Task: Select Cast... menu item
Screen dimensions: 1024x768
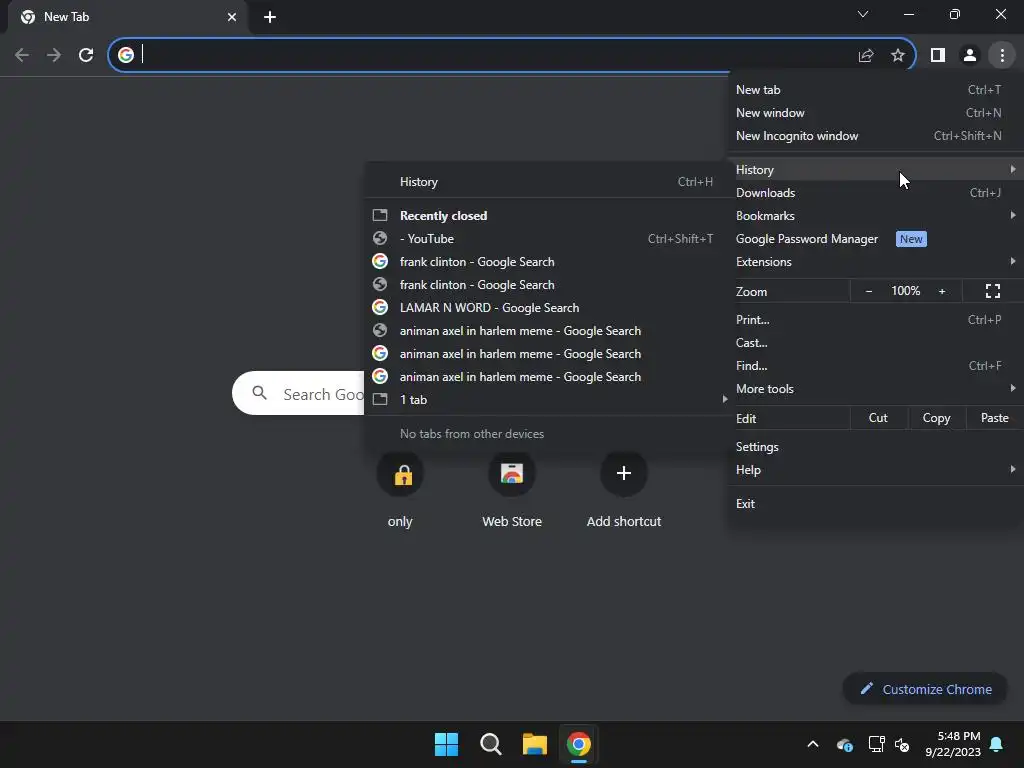Action: point(874,343)
